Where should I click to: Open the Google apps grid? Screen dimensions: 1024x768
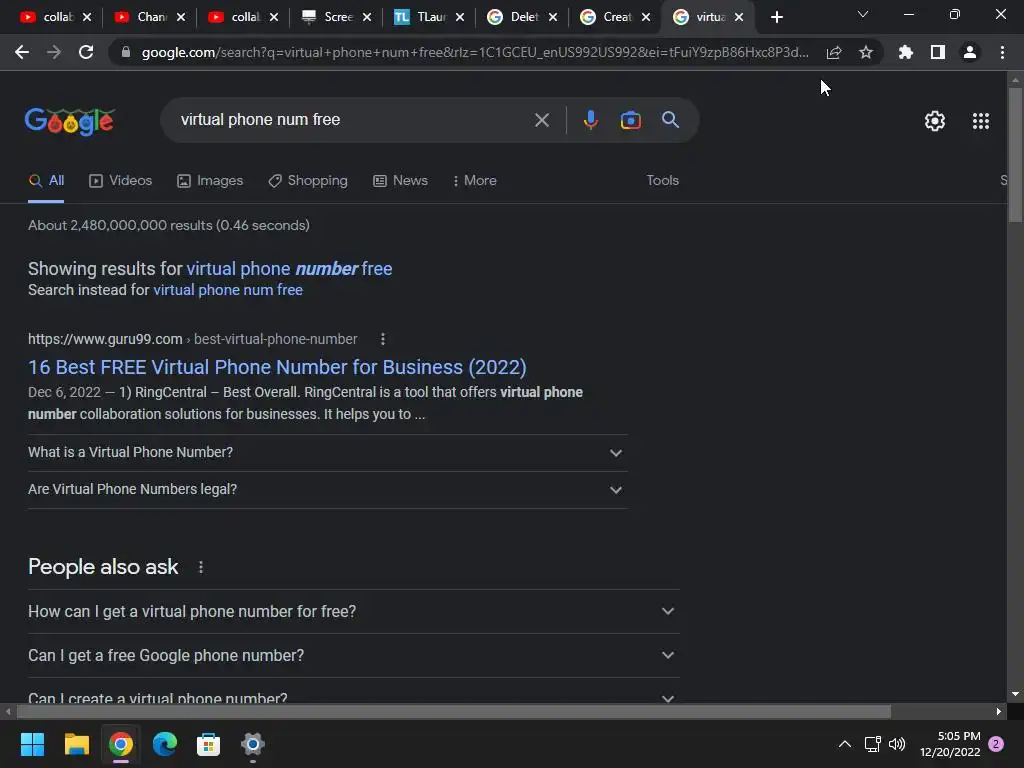980,121
